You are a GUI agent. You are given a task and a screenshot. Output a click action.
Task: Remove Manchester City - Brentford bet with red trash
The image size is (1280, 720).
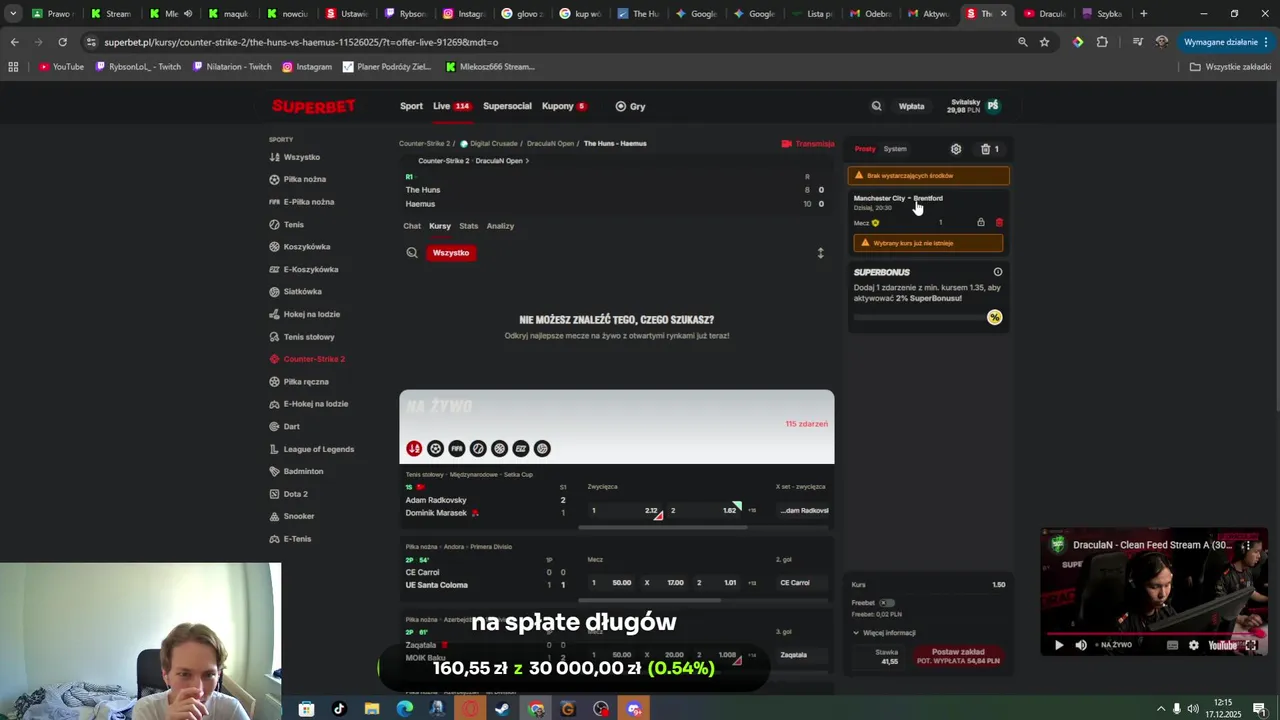coord(999,223)
